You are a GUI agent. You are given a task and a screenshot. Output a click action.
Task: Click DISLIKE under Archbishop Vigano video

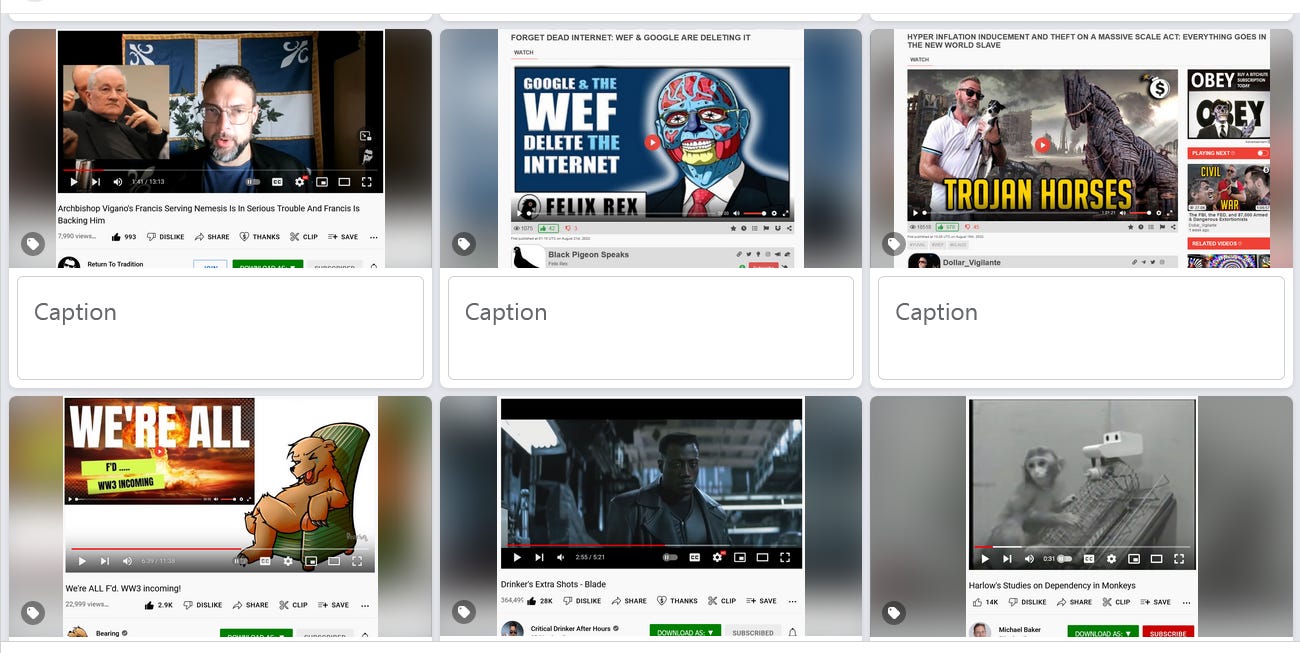(166, 237)
